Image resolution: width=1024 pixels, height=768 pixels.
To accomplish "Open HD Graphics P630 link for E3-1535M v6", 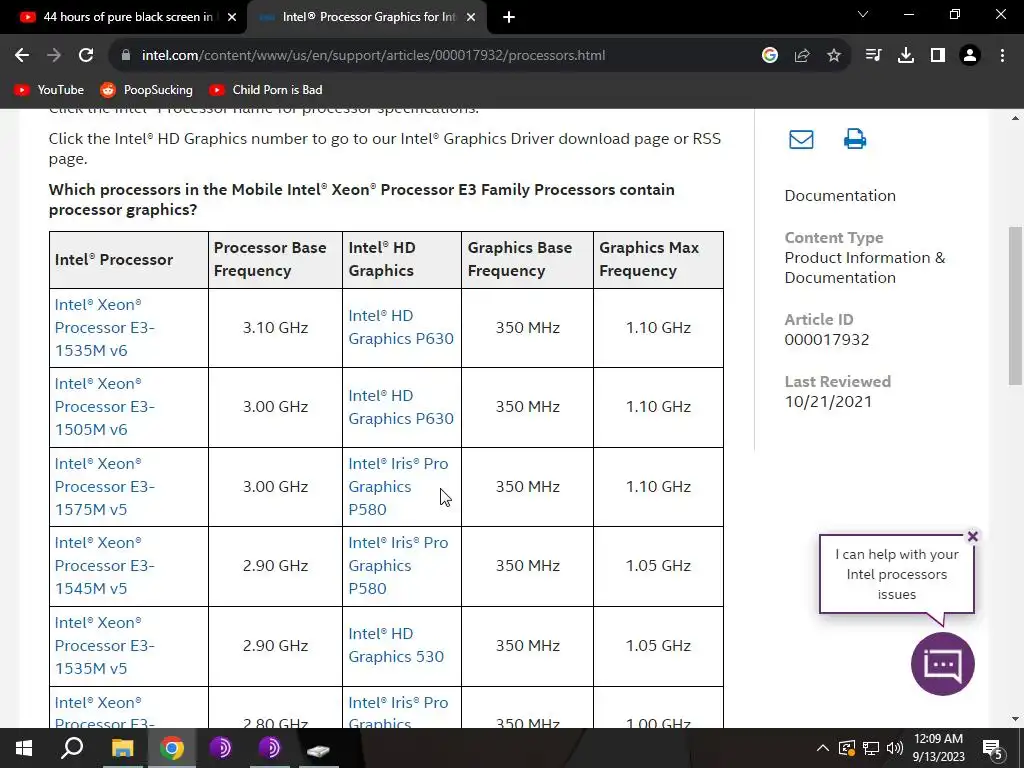I will tap(400, 327).
